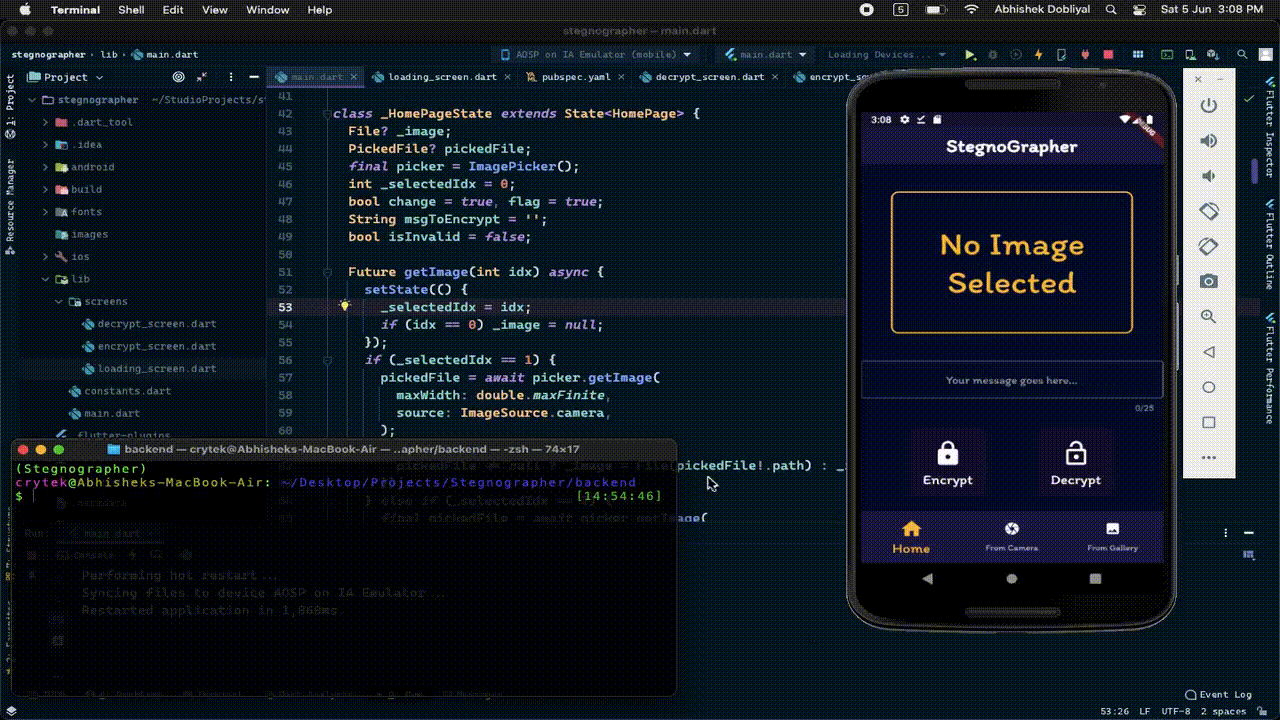
Task: Open AOSP on IA Emulator device dropdown
Action: (598, 55)
